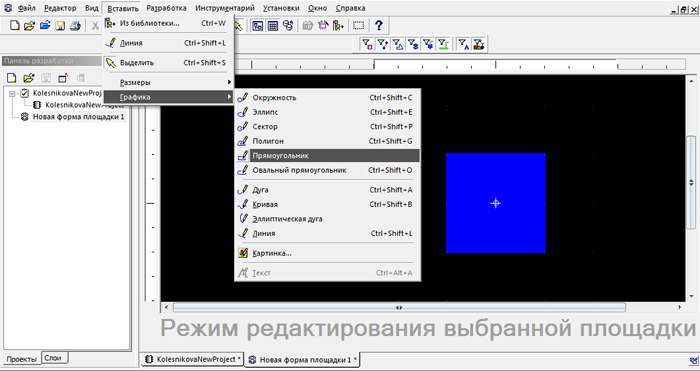Collapse the KolesnikovaNewProject tree node
Image resolution: width=700 pixels, height=371 pixels.
click(x=12, y=93)
